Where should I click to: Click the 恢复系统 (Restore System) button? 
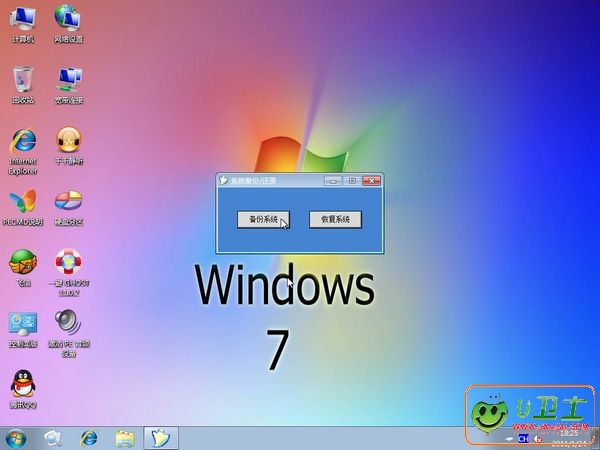[335, 219]
